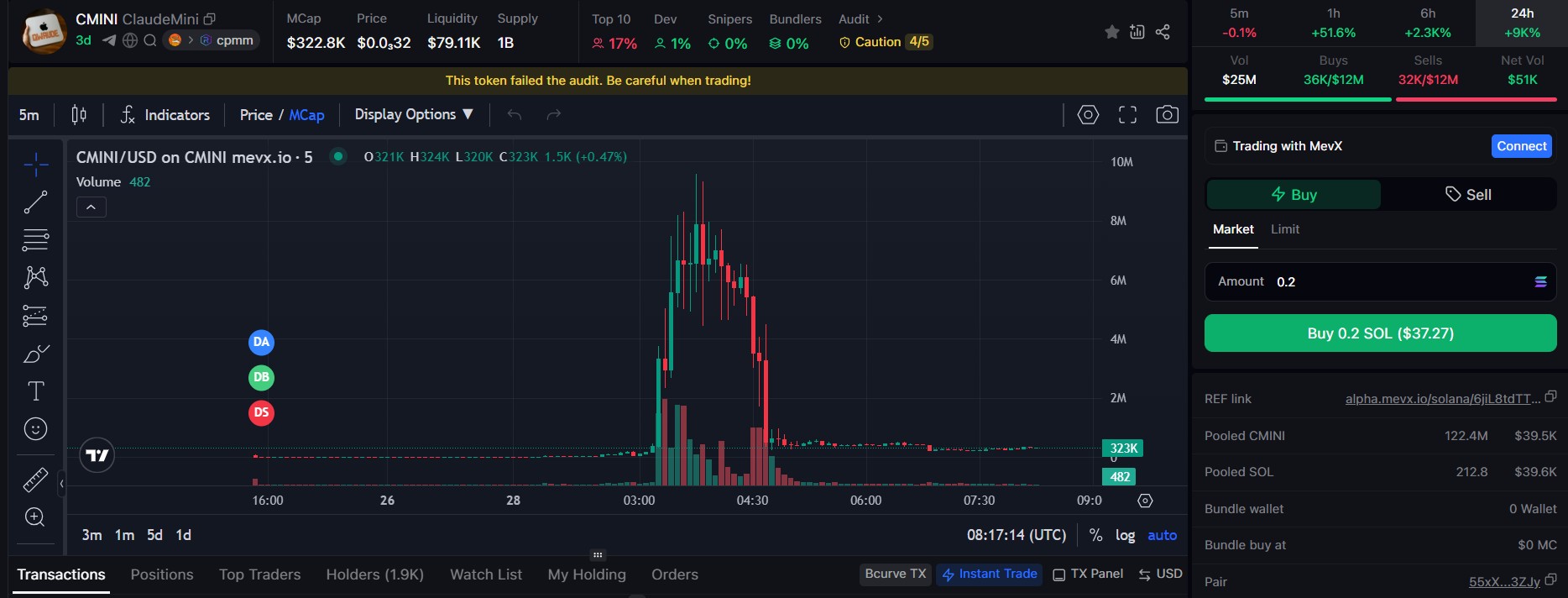Click the DS marker on chart

(261, 412)
